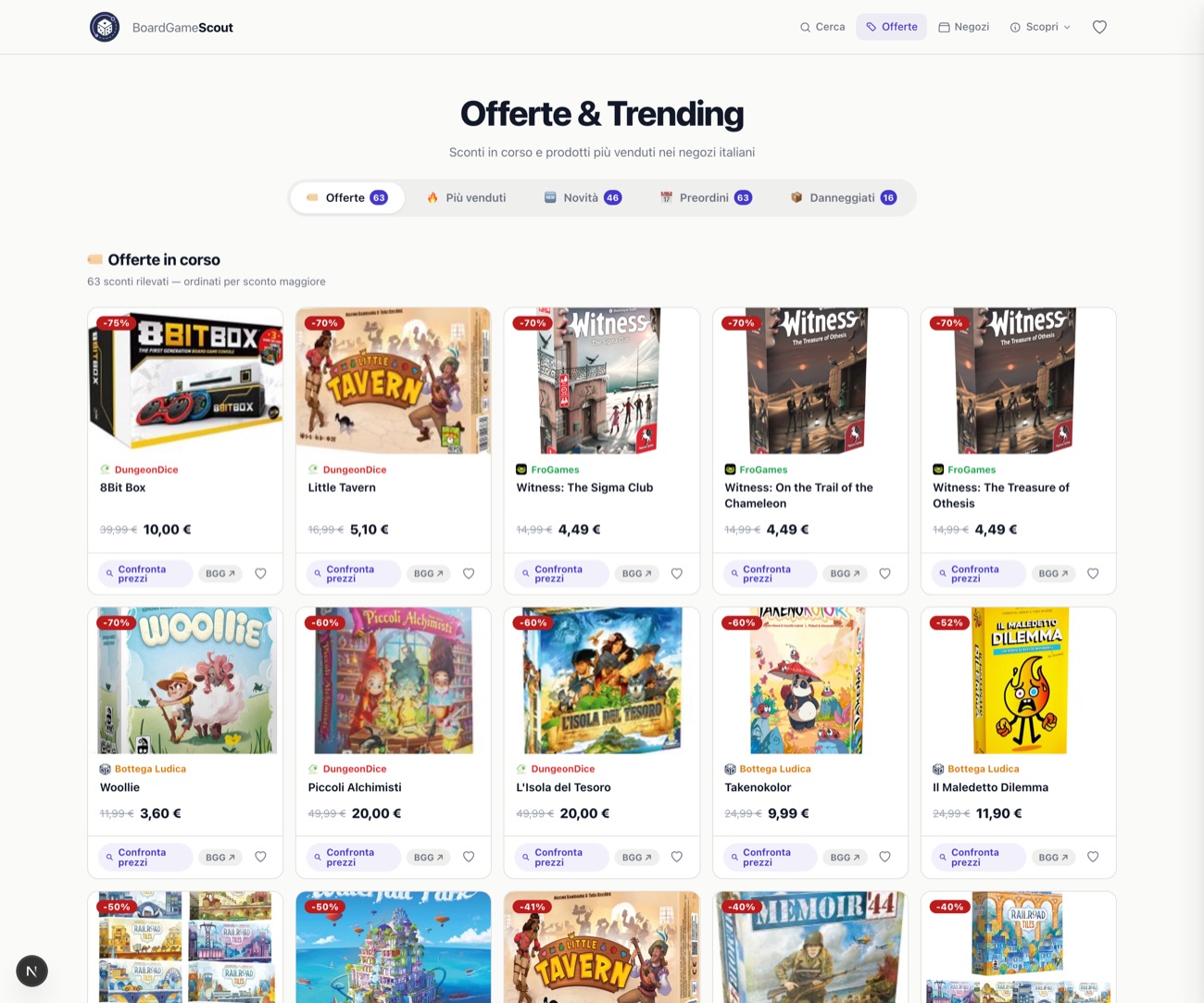Open Cerca search in the navbar

coord(822,27)
